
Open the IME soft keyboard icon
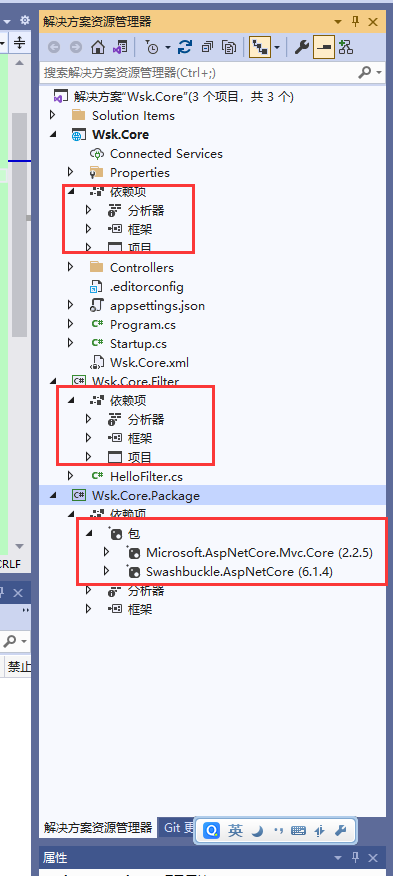pyautogui.click(x=299, y=831)
